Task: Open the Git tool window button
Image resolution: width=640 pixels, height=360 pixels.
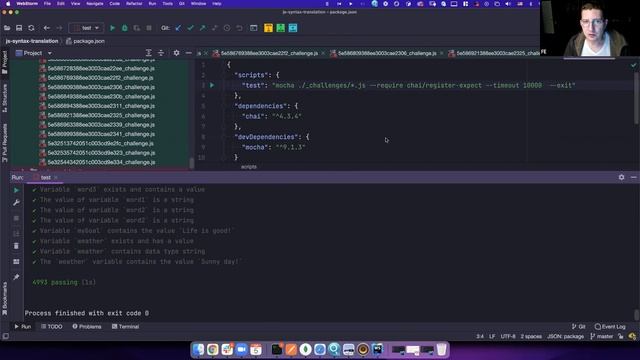Action: pos(578,327)
